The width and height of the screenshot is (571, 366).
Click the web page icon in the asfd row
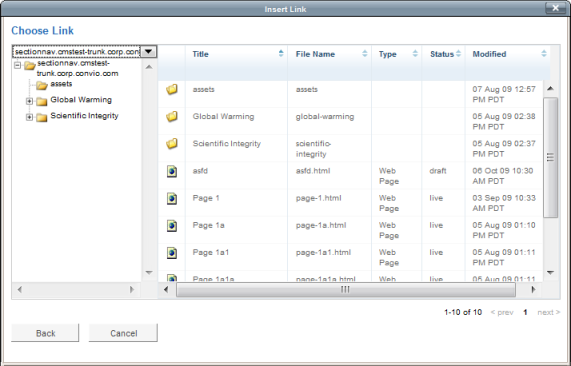pos(172,171)
